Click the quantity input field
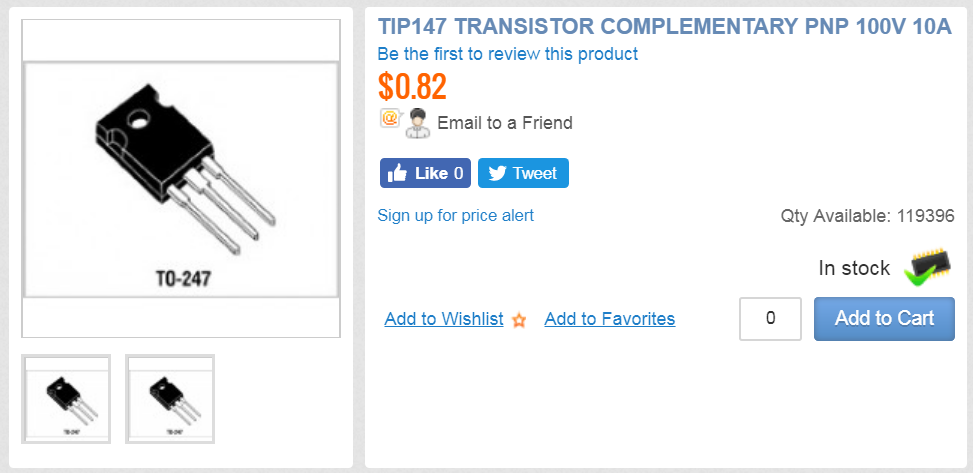Viewport: 973px width, 473px height. [x=770, y=318]
